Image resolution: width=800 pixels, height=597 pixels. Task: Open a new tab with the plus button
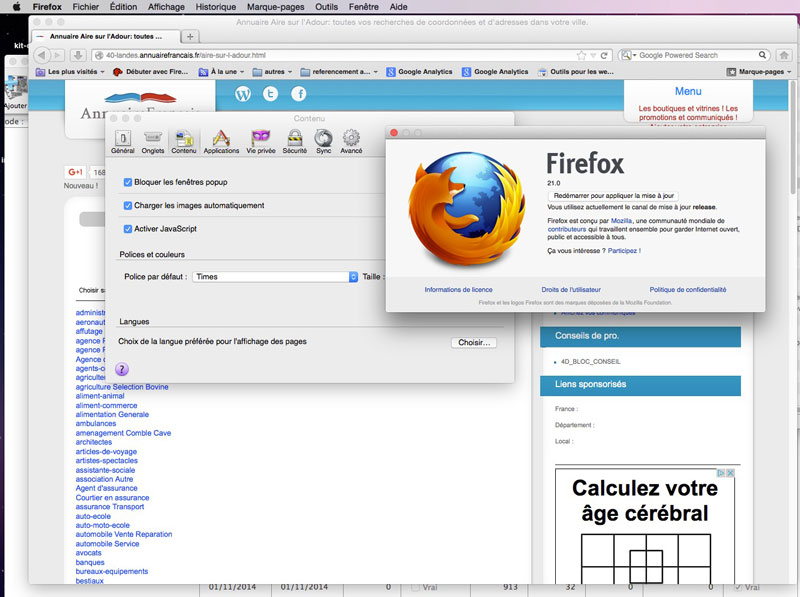[x=190, y=37]
